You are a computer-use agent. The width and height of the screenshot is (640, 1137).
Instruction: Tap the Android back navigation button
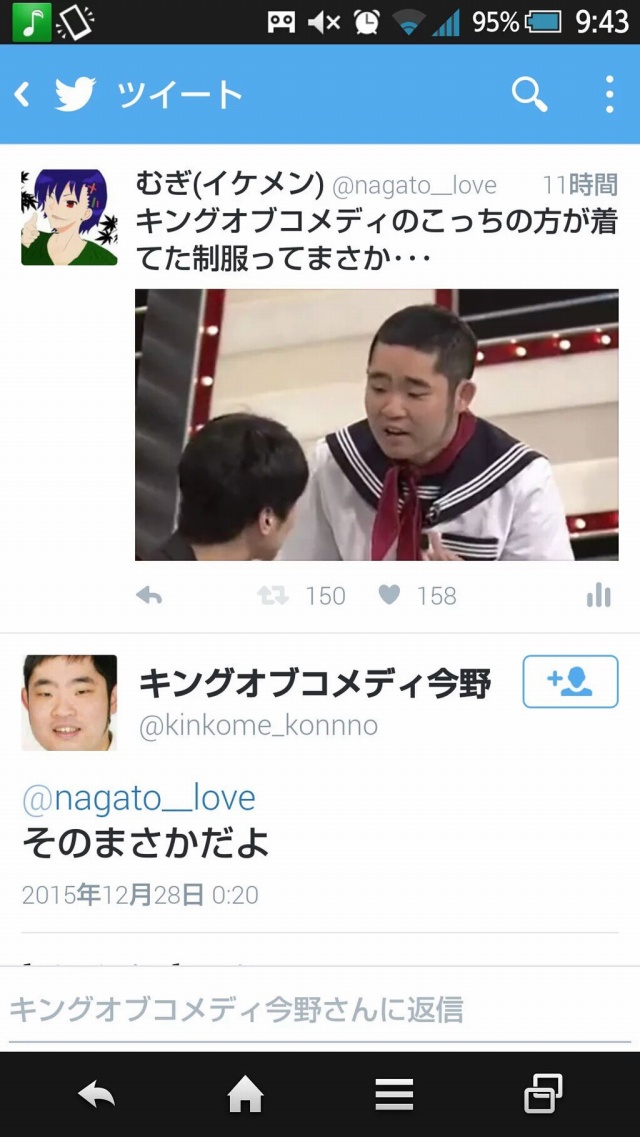tap(96, 1093)
